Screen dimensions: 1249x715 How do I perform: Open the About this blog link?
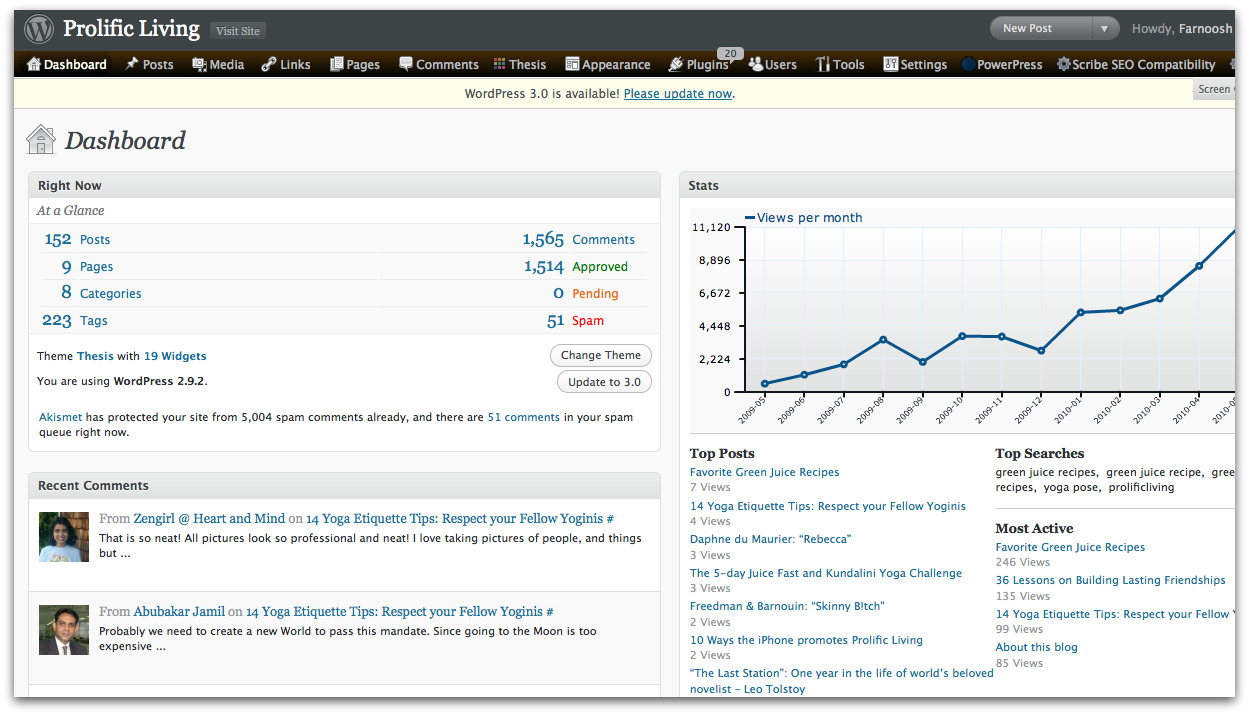pos(1036,647)
